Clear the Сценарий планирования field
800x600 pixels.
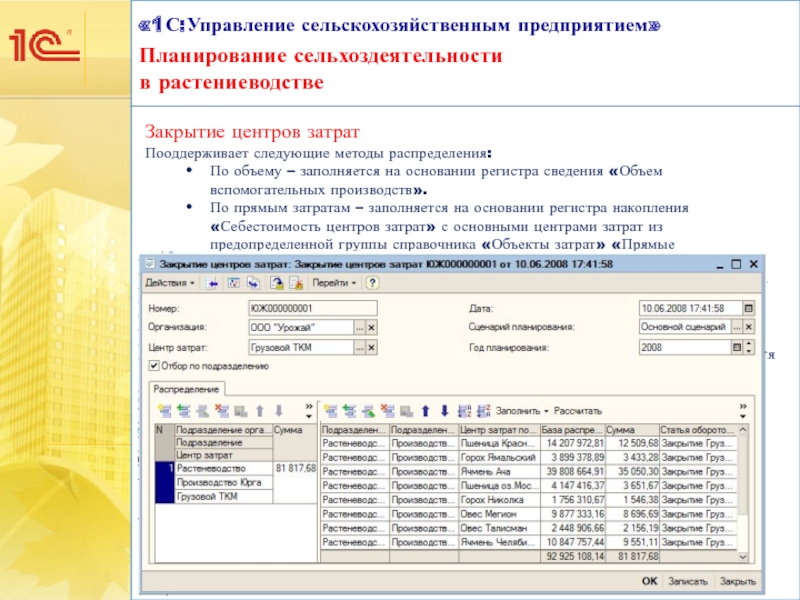[x=748, y=327]
